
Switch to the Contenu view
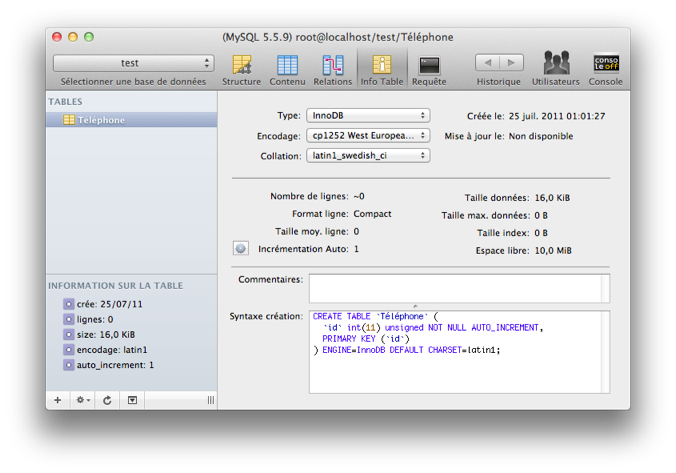tap(287, 70)
